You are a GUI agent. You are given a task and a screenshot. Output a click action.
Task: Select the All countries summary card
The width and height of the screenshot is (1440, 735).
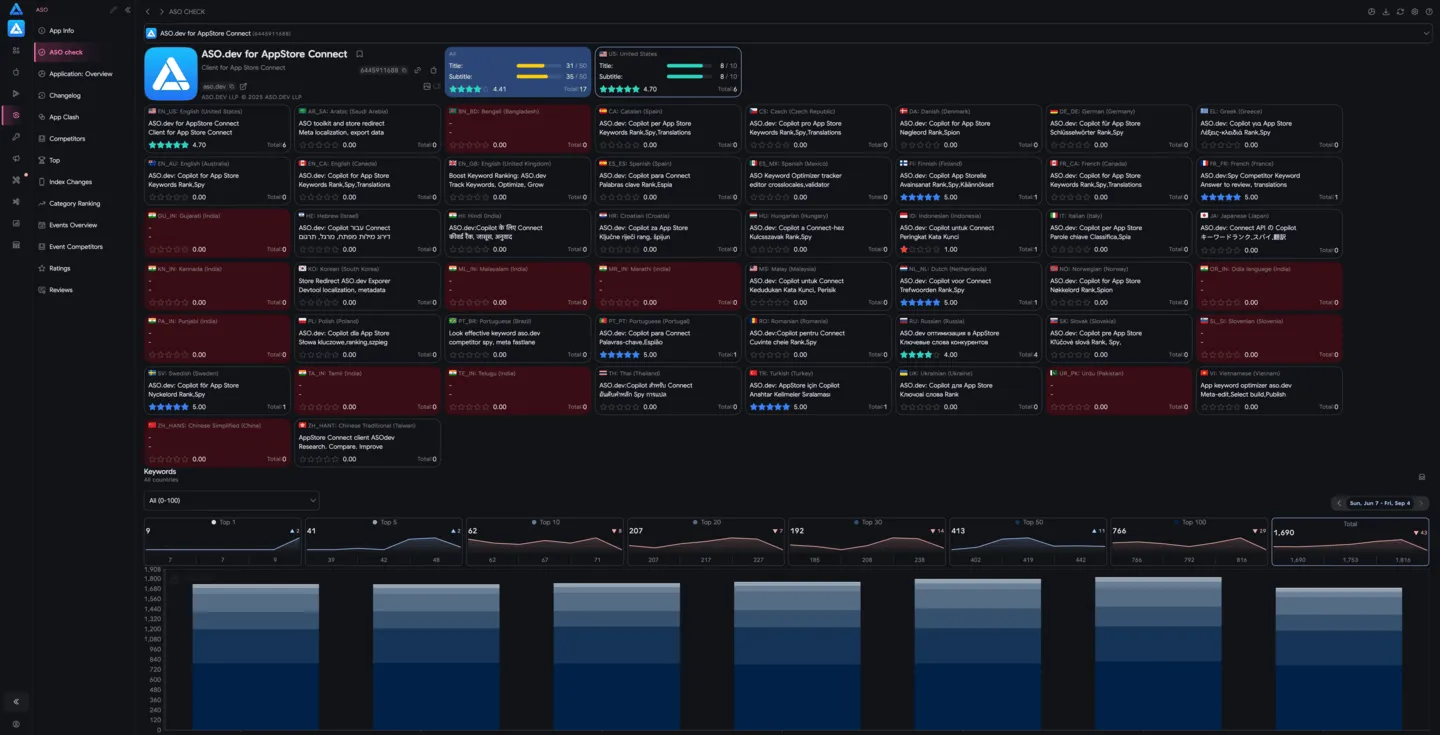click(518, 72)
